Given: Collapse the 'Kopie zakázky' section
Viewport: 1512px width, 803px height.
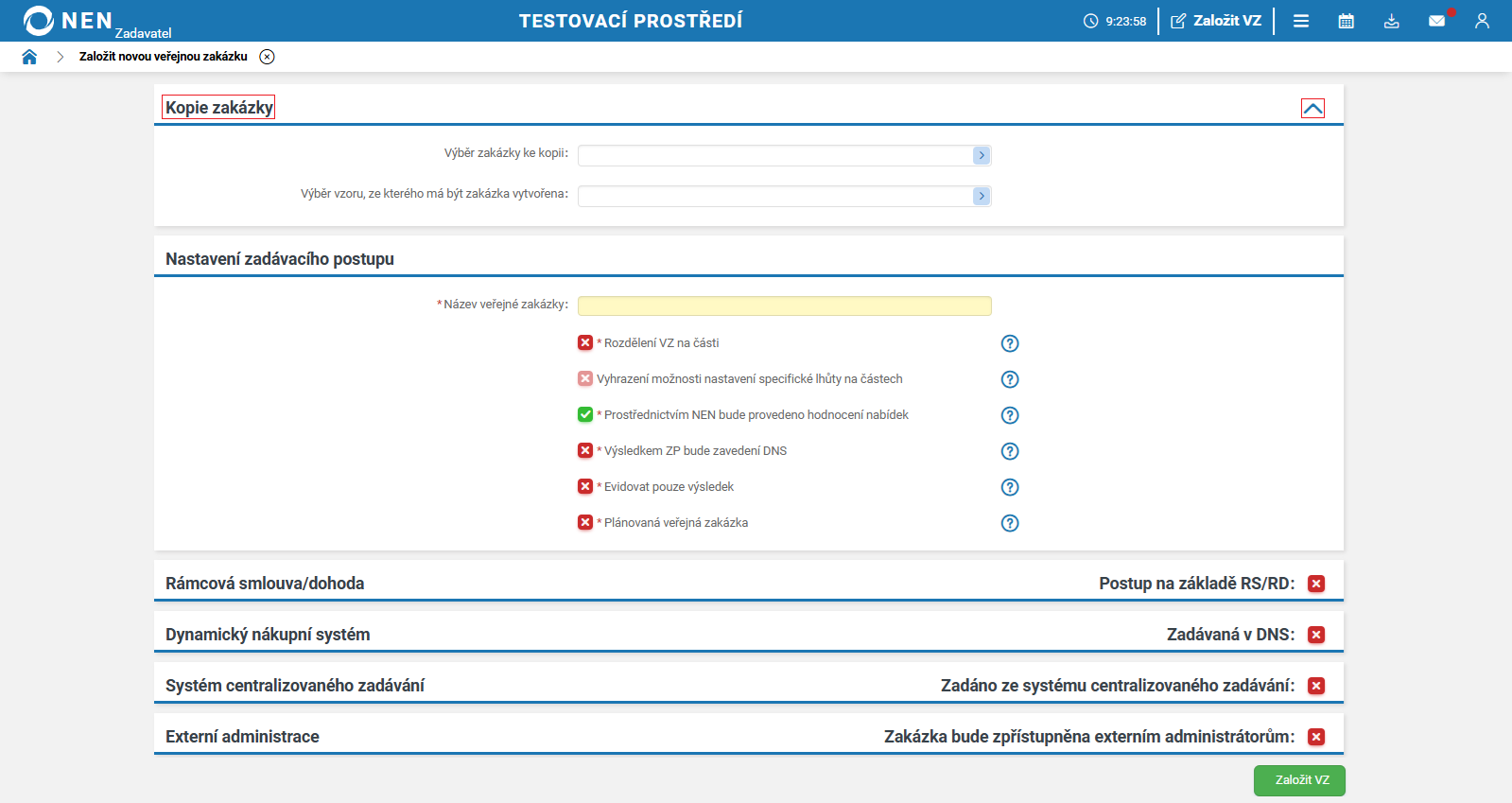Looking at the screenshot, I should click(x=1312, y=109).
